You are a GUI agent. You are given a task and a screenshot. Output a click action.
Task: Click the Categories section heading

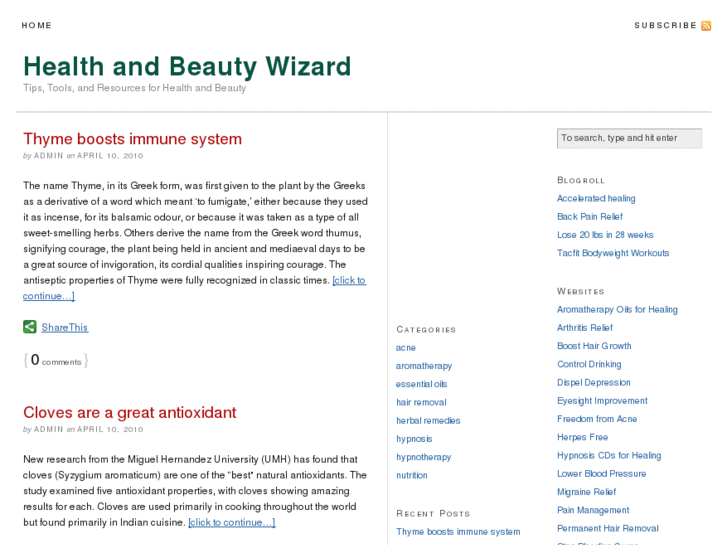pos(426,330)
